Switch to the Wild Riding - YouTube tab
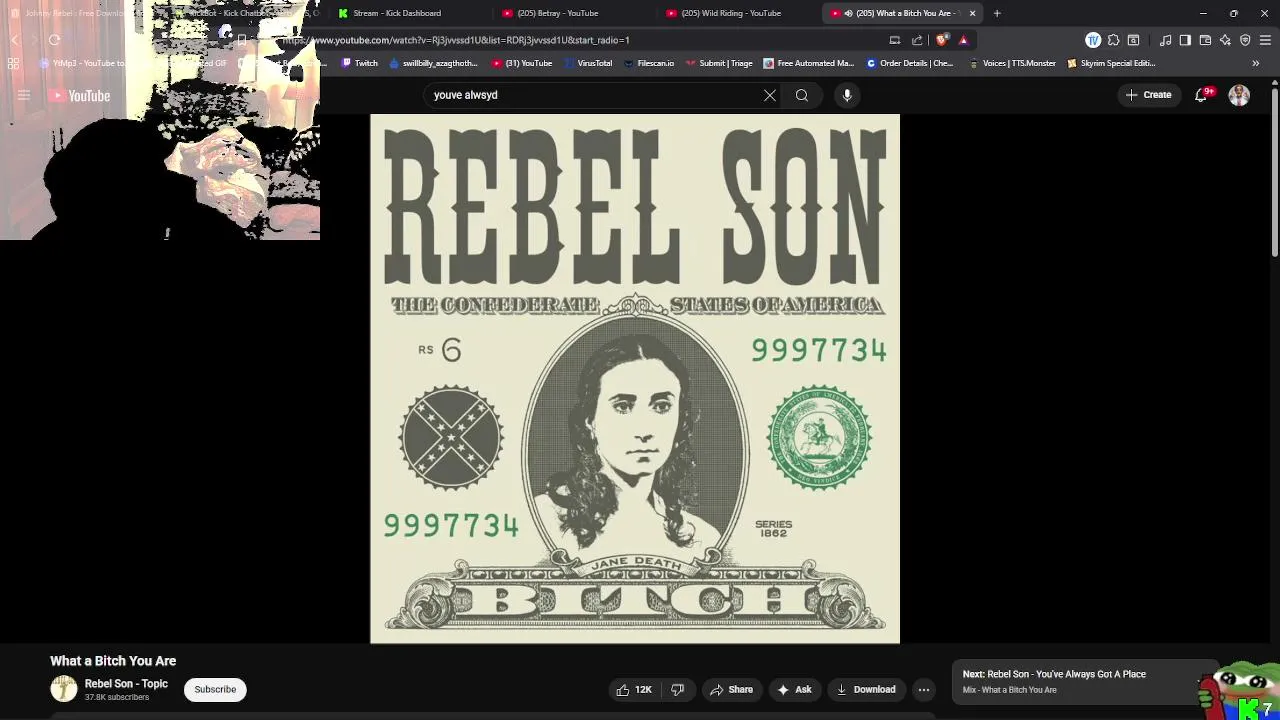The width and height of the screenshot is (1280, 720). (x=738, y=13)
